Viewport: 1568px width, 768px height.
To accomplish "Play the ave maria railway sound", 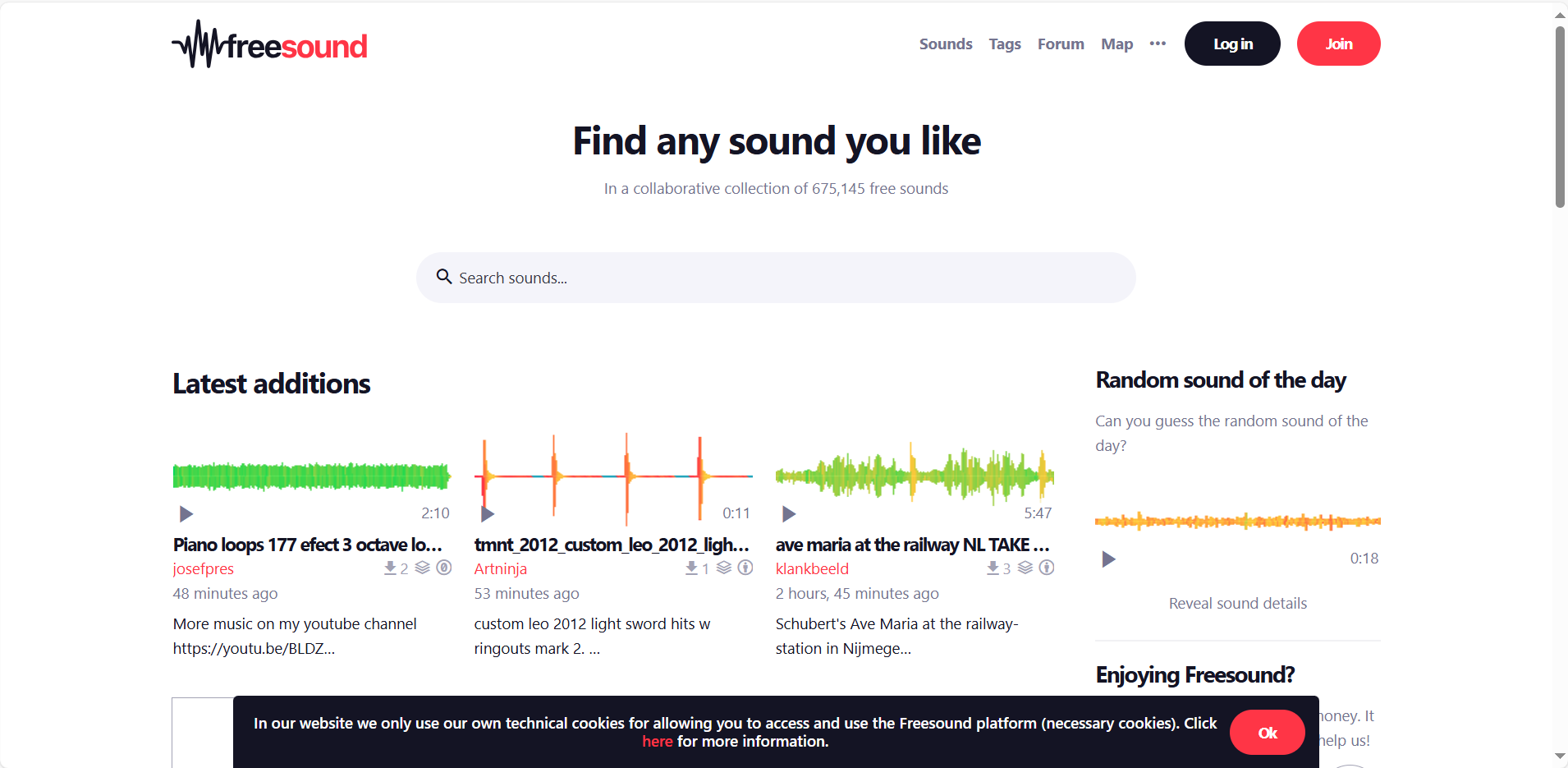I will (789, 514).
